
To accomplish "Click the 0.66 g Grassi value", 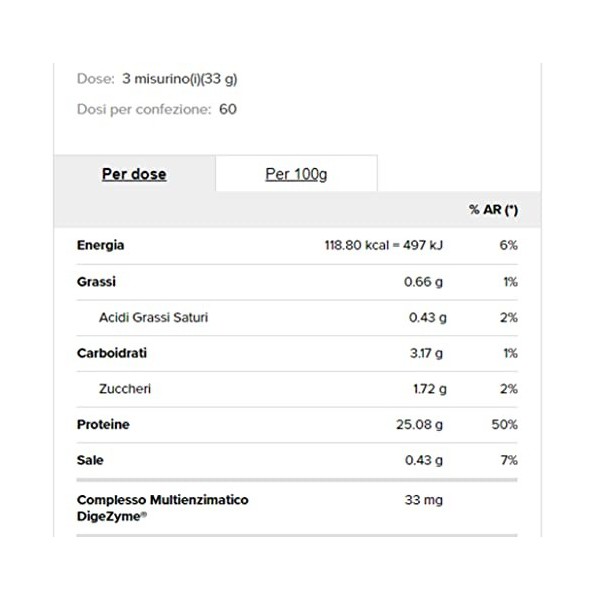I will point(424,282).
